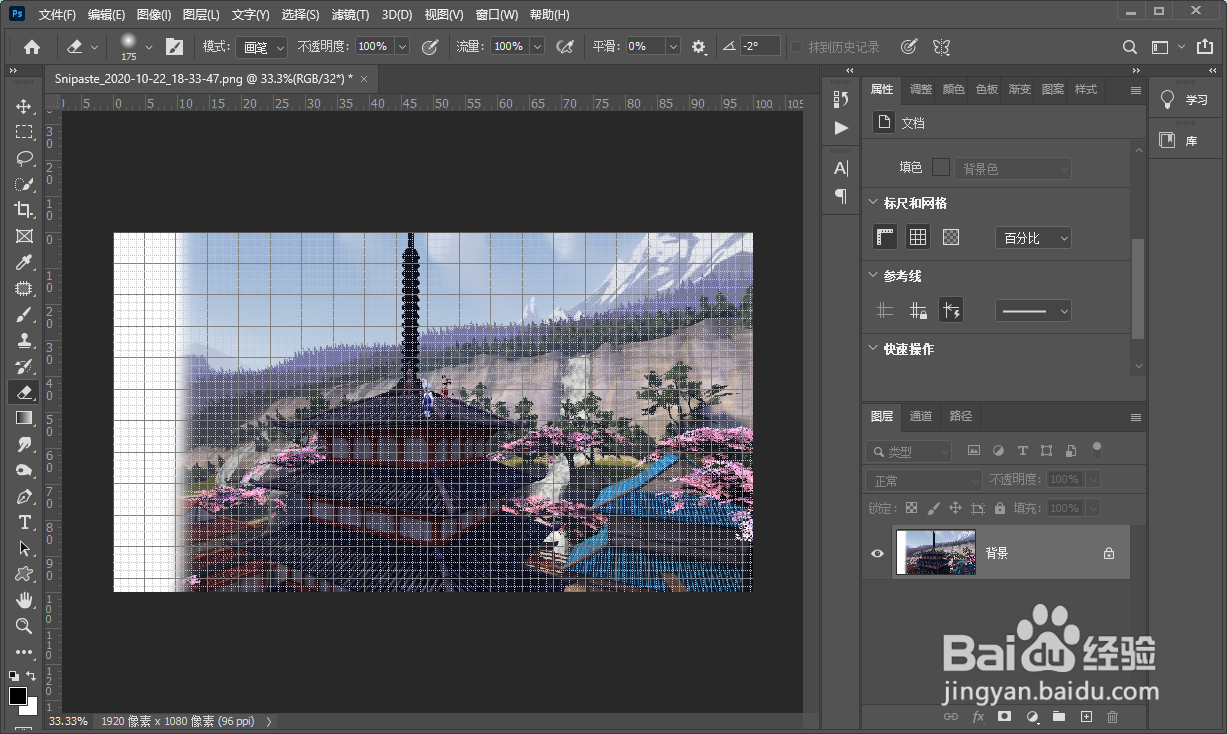The width and height of the screenshot is (1227, 734).
Task: Open the 模式 dropdown showing 画笔
Action: 264,47
